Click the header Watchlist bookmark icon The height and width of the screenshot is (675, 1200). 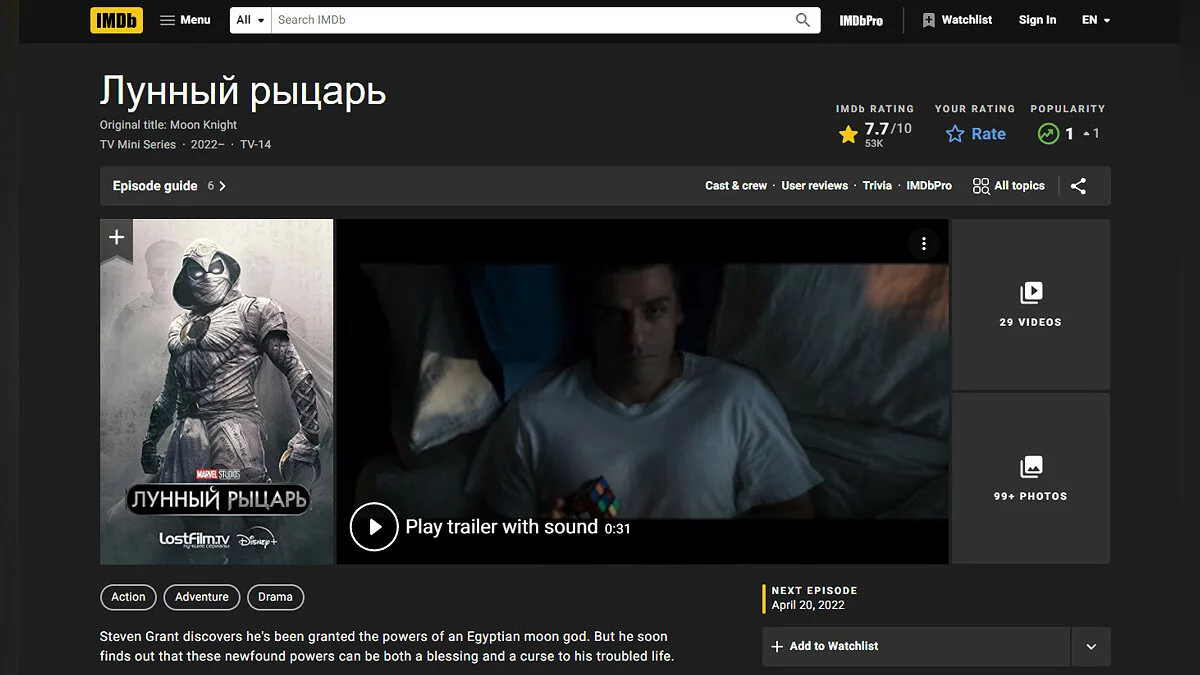(x=929, y=20)
